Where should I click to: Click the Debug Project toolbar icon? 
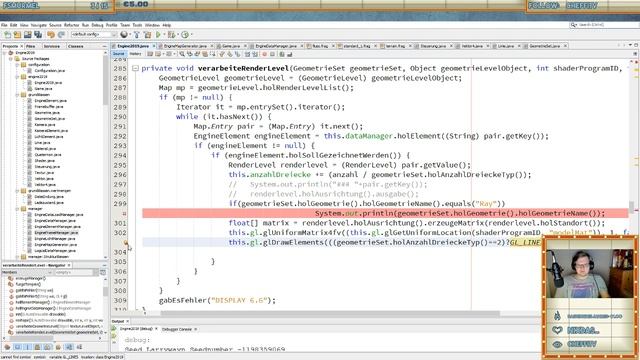tap(171, 35)
